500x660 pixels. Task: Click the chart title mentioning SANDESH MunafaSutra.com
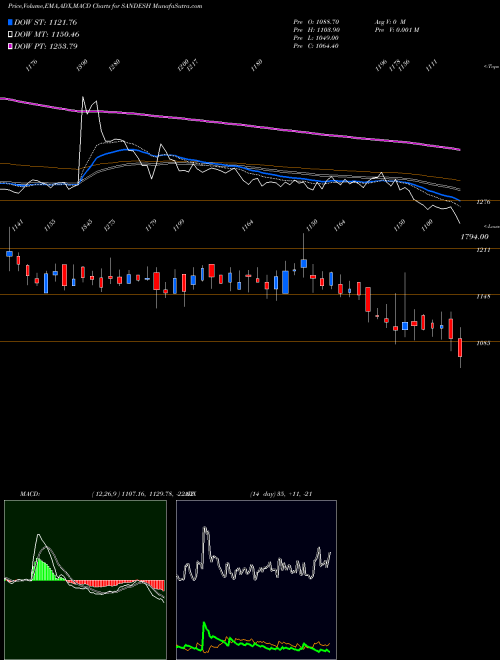click(x=105, y=6)
